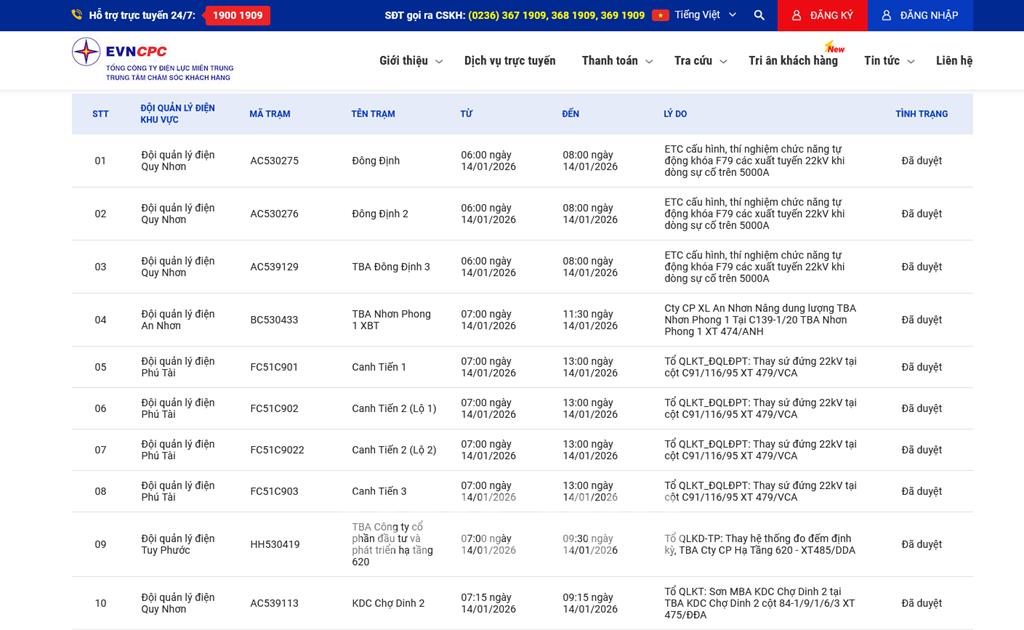1024x630 pixels.
Task: Expand the Thanh toán menu
Action: pos(617,61)
